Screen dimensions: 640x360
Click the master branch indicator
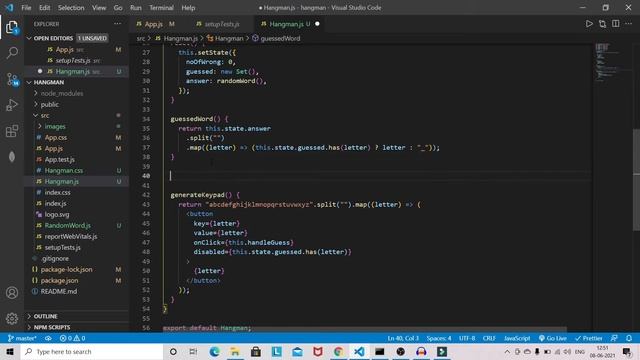[22, 338]
